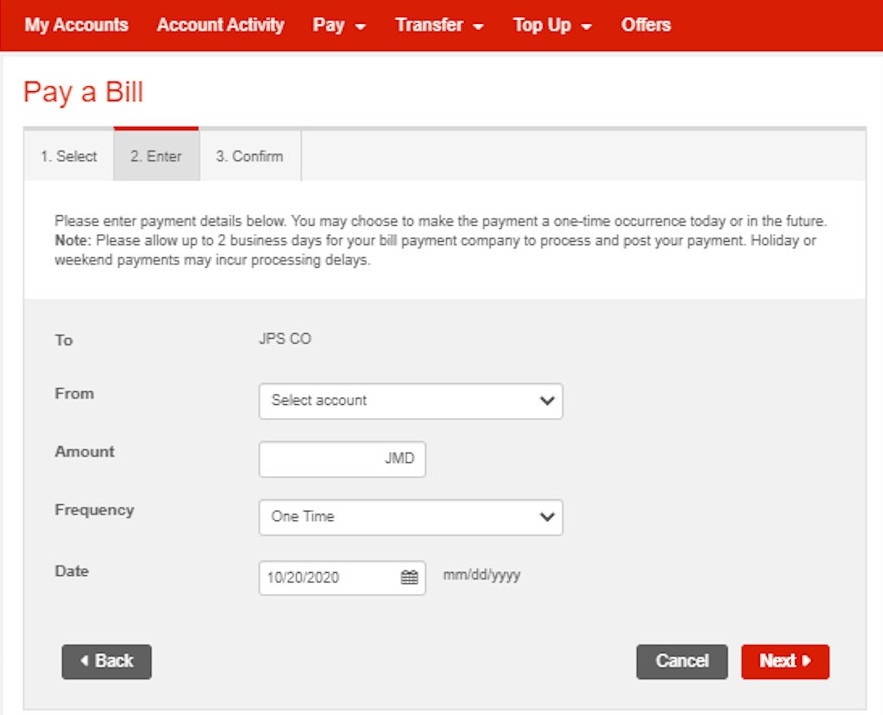Open the Account Activity menu

coord(220,25)
